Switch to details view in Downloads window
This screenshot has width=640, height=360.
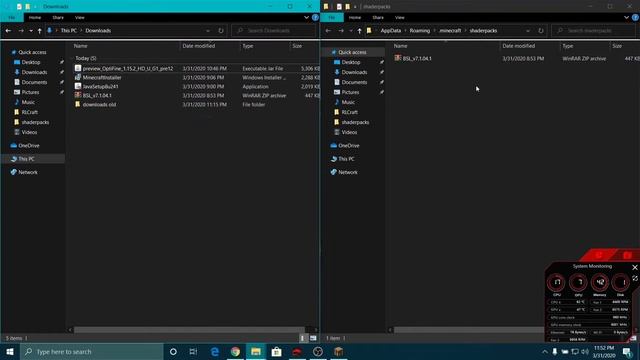[x=302, y=338]
